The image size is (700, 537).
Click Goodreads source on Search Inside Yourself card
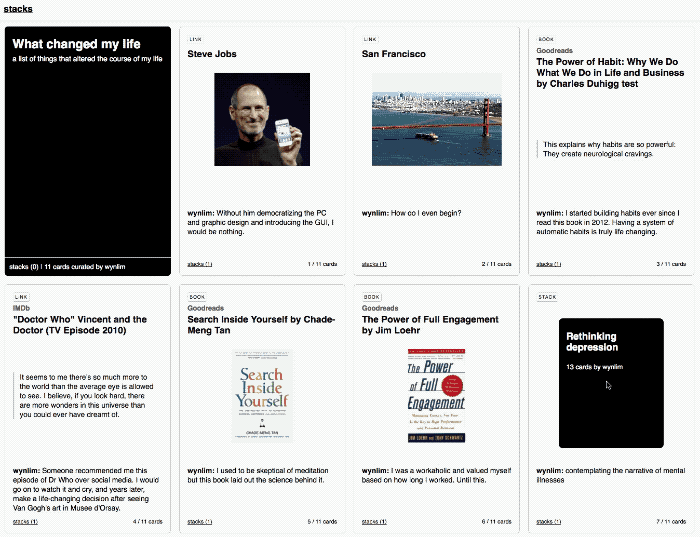pyautogui.click(x=205, y=308)
